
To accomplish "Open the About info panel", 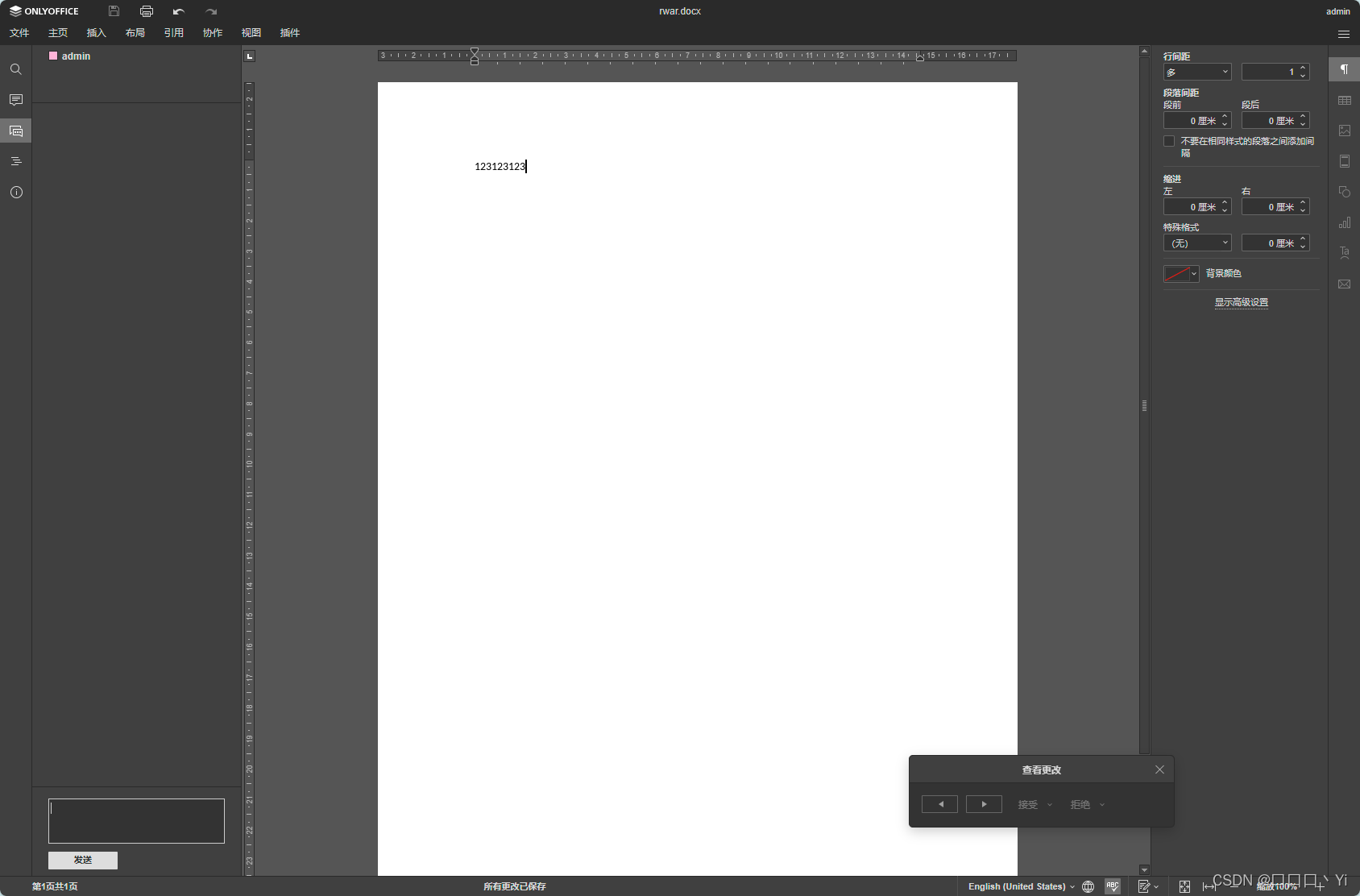I will click(x=15, y=192).
